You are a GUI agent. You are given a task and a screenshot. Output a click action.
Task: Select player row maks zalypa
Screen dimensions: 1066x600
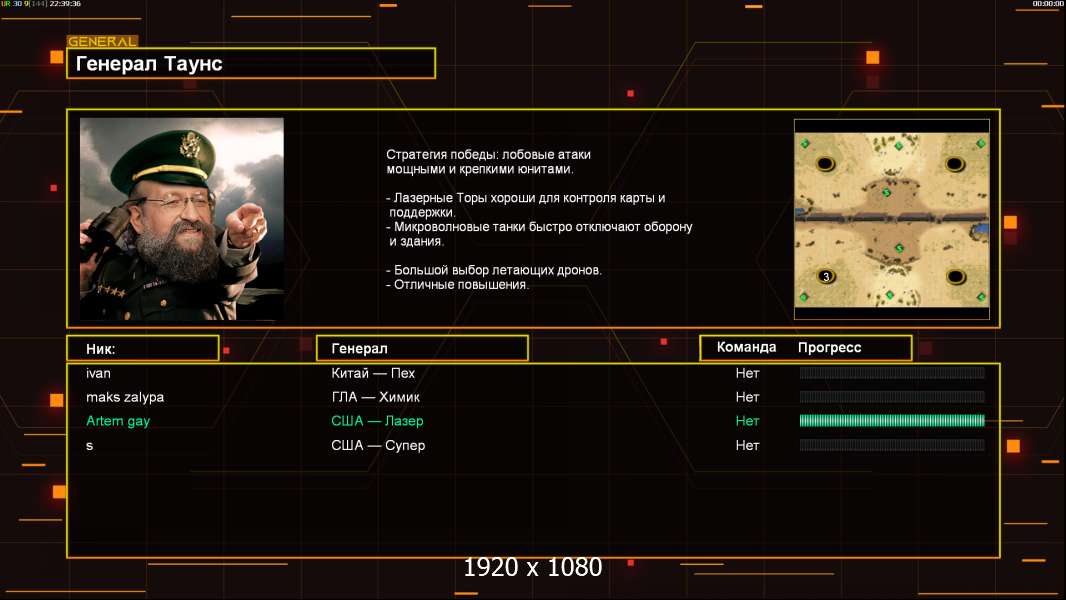pos(533,397)
